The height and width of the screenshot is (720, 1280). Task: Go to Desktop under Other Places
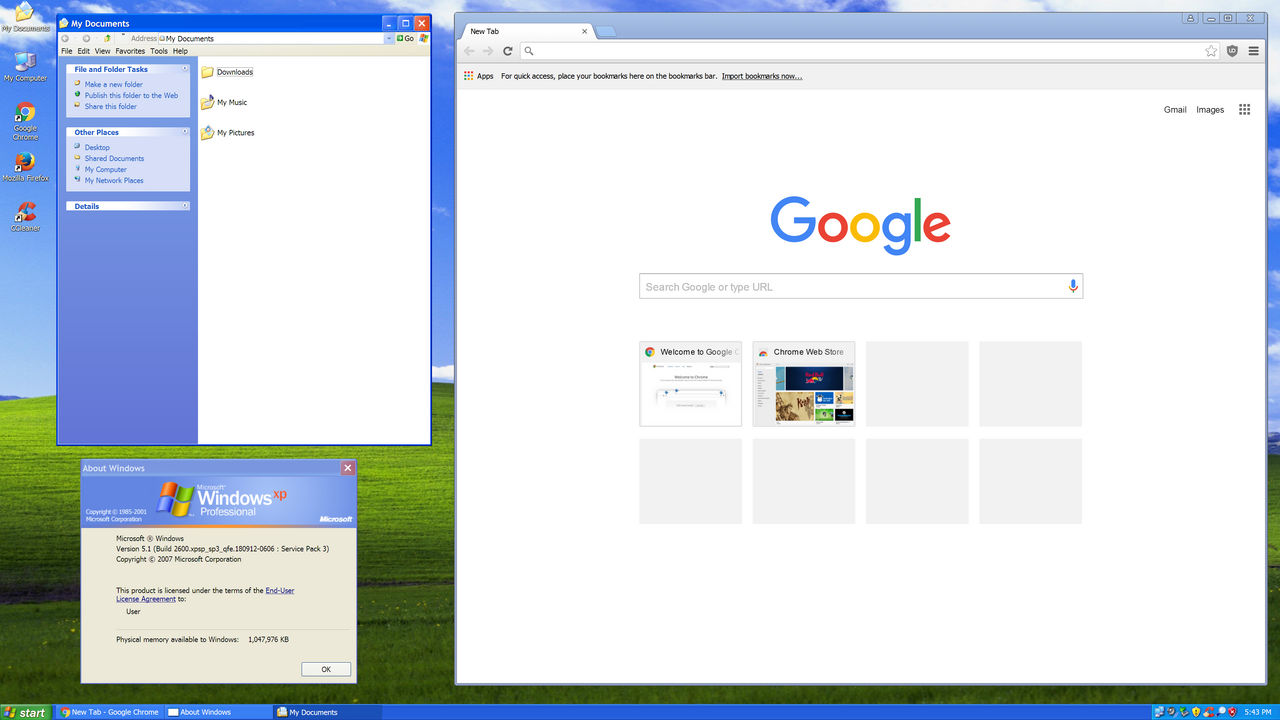97,147
